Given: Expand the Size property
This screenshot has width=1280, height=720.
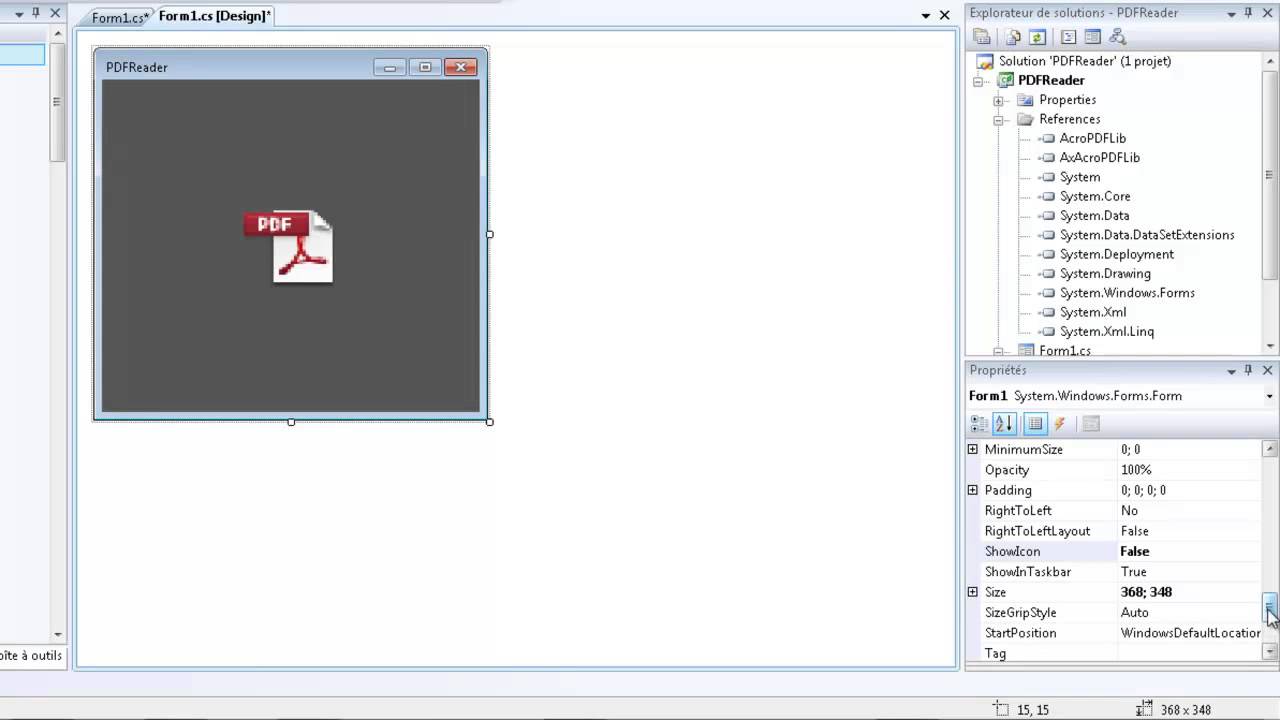Looking at the screenshot, I should coord(972,592).
